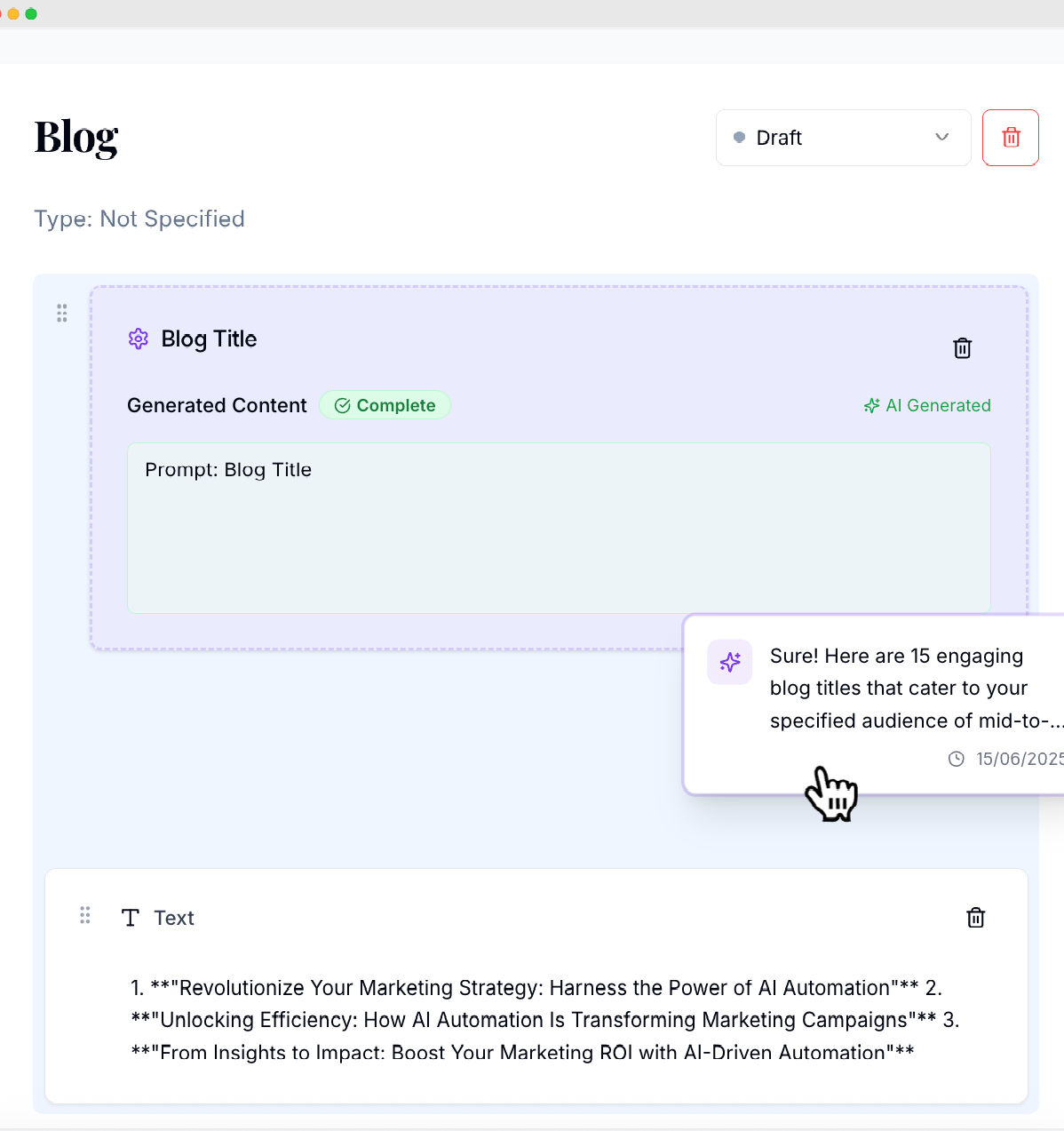This screenshot has width=1064, height=1131.
Task: Delete the Blog Title block
Action: coord(962,348)
